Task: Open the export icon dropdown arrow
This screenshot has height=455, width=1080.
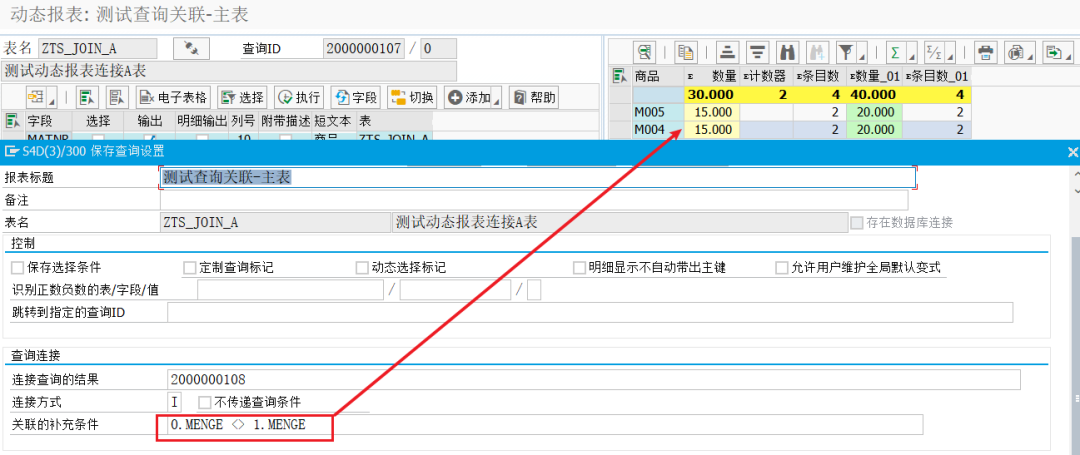Action: click(1068, 54)
